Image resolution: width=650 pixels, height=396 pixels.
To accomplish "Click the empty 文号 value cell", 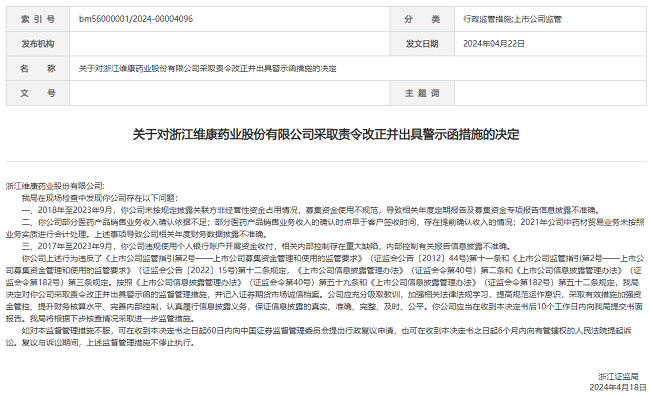I will (230, 93).
